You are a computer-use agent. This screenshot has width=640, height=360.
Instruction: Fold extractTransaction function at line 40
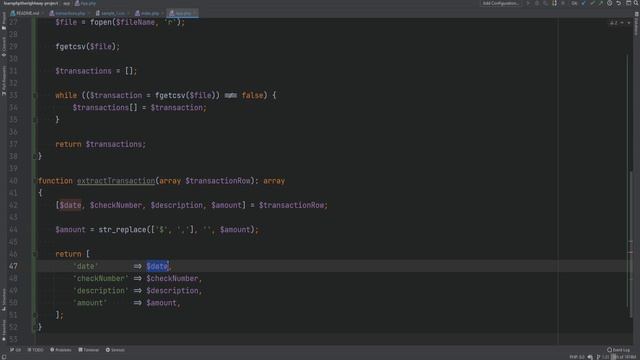click(x=35, y=181)
